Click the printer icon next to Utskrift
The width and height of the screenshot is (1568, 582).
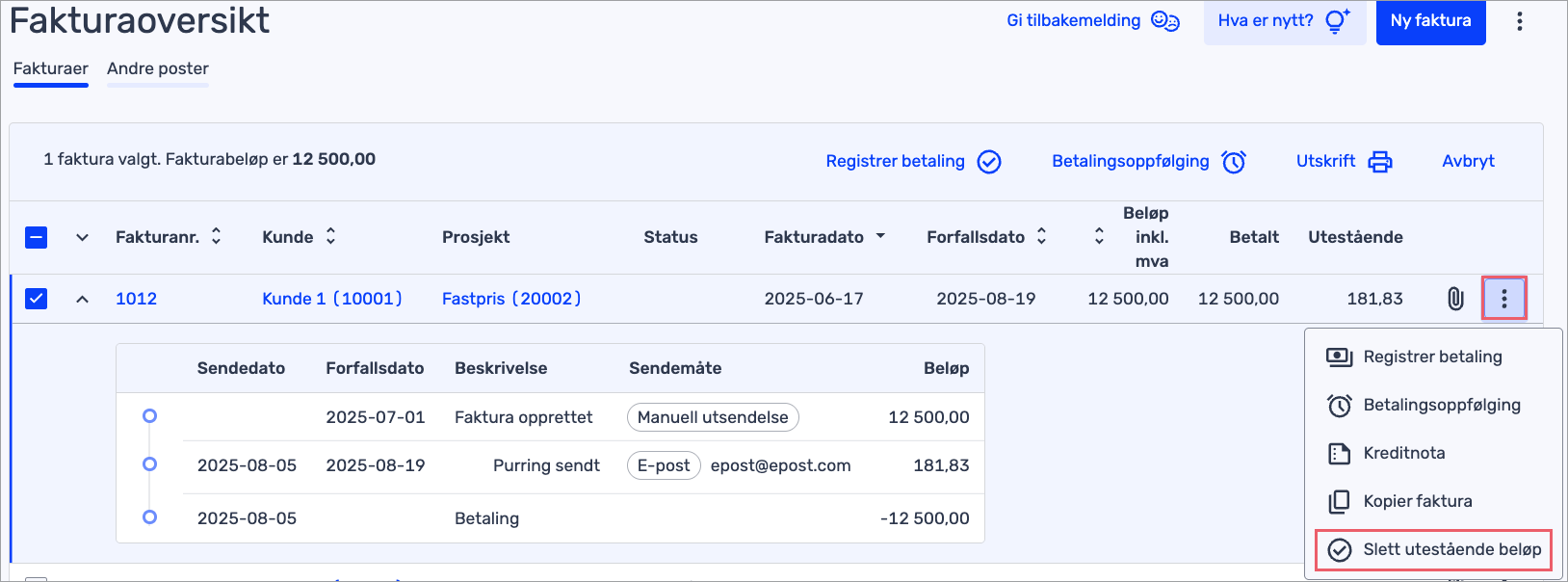tap(1380, 162)
